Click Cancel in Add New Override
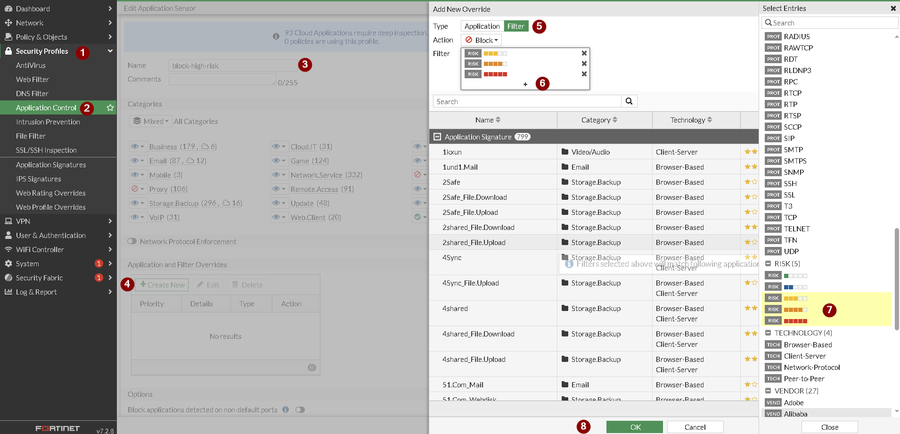 pyautogui.click(x=695, y=427)
